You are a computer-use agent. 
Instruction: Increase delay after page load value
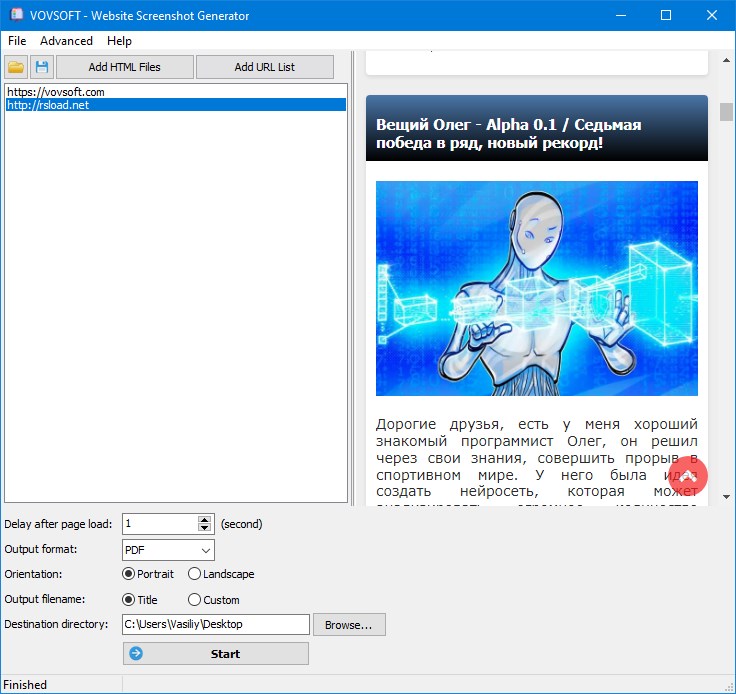205,519
